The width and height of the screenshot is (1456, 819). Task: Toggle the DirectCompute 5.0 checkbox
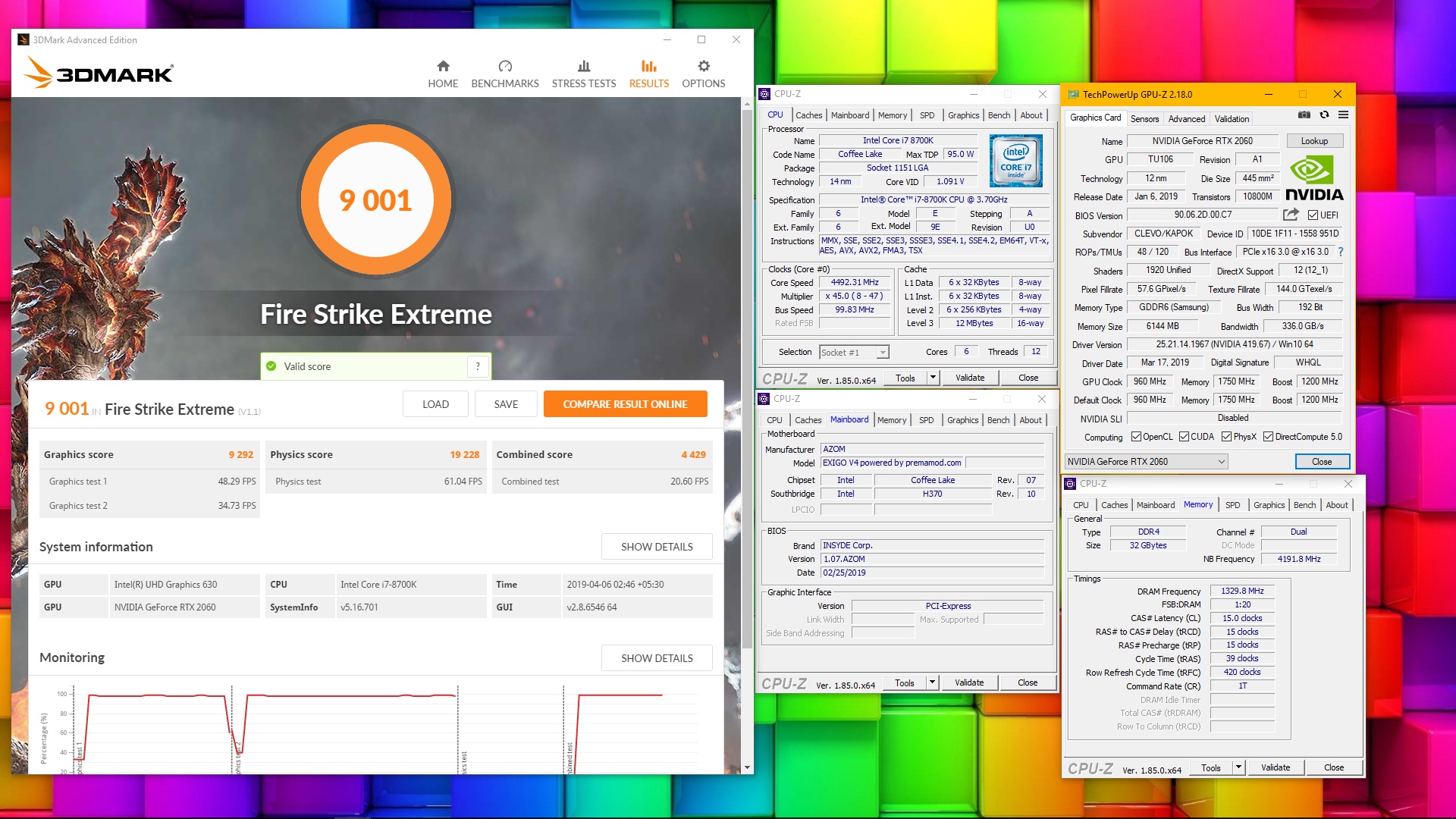pyautogui.click(x=1268, y=437)
